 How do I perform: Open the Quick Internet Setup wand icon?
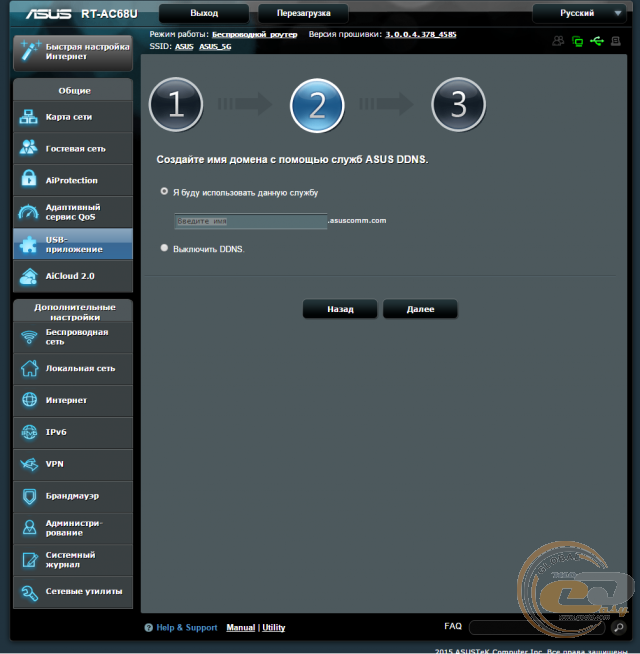pos(30,51)
